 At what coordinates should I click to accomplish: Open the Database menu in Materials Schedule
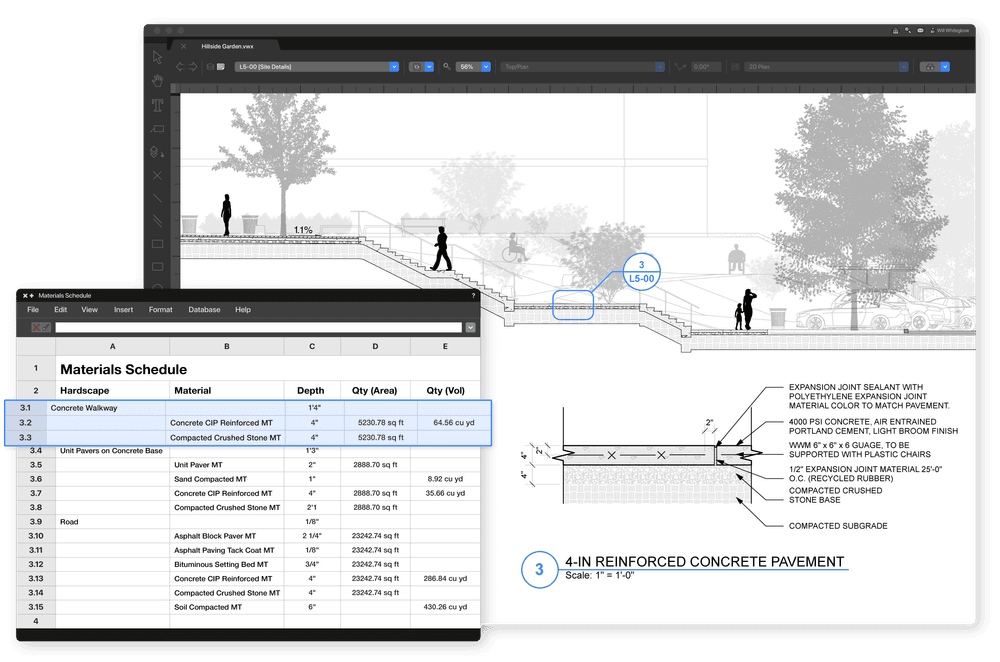coord(204,310)
